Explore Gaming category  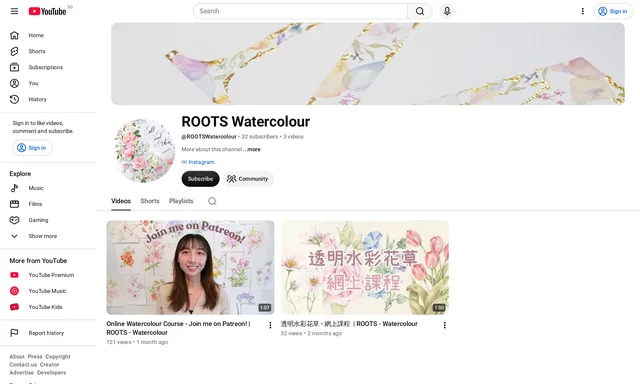click(48, 220)
